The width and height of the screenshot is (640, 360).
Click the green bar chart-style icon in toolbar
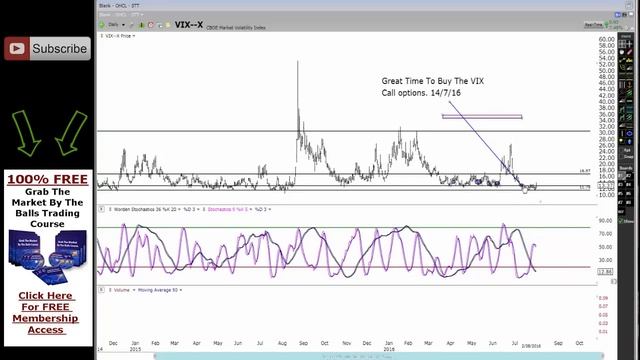pyautogui.click(x=142, y=25)
